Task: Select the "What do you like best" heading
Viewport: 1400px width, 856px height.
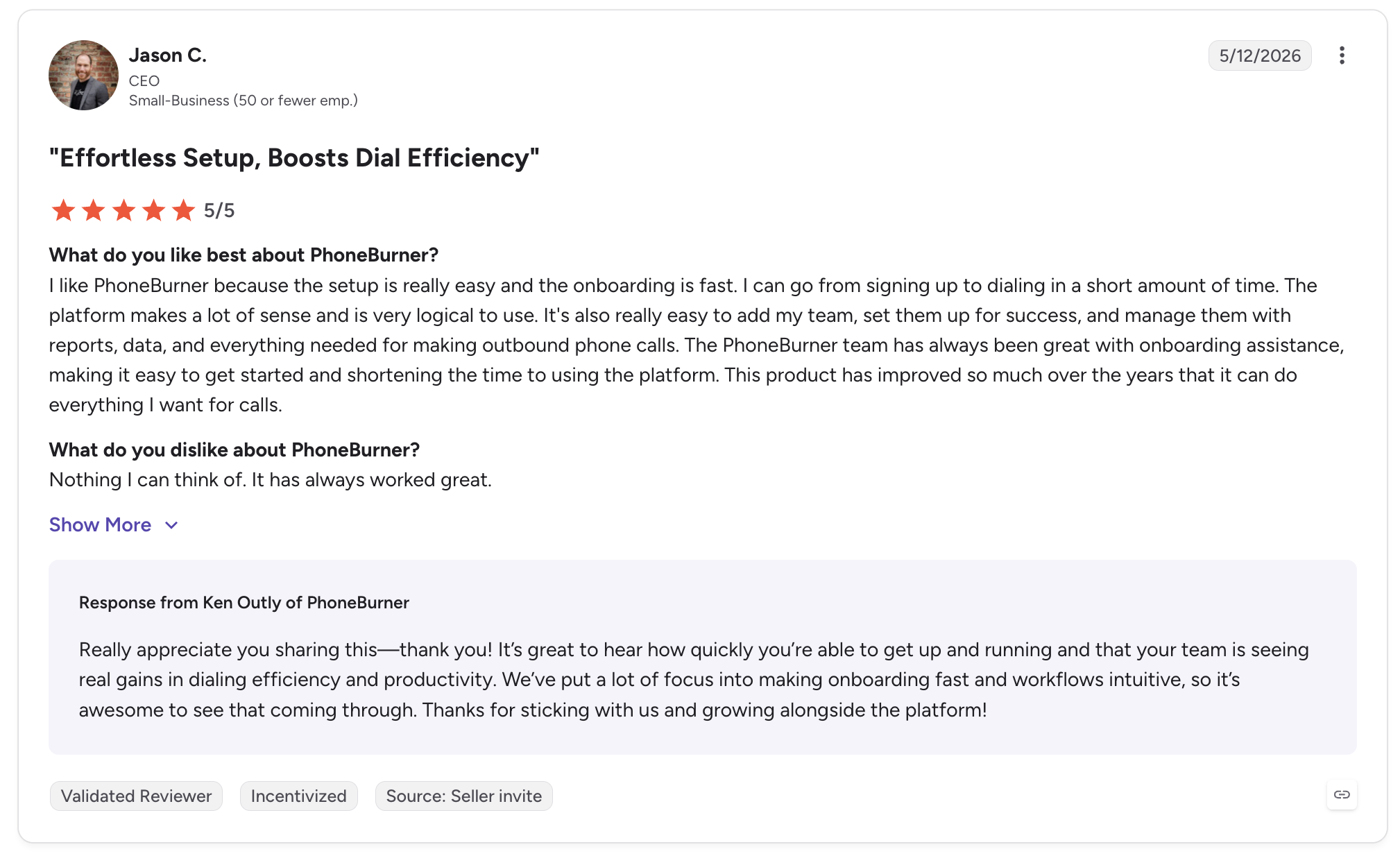Action: point(244,255)
